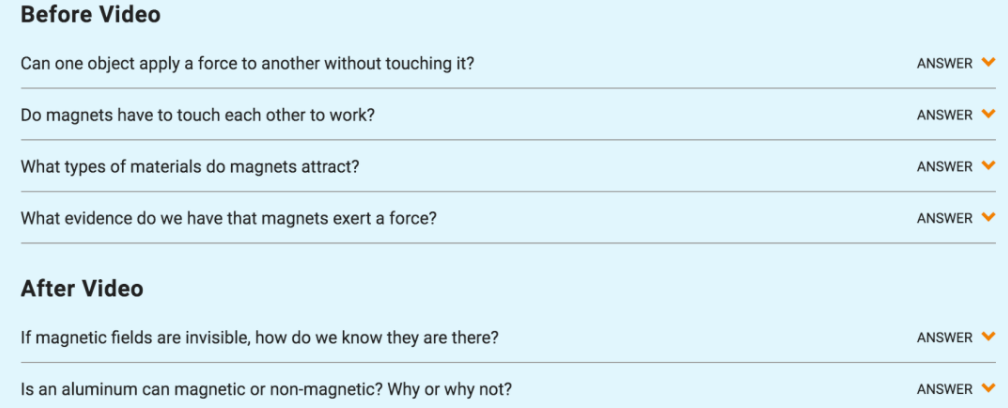Select 'Is an aluminum can magnetic or non-magnetic?' question
Screen dimensions: 1008x408
point(266,389)
